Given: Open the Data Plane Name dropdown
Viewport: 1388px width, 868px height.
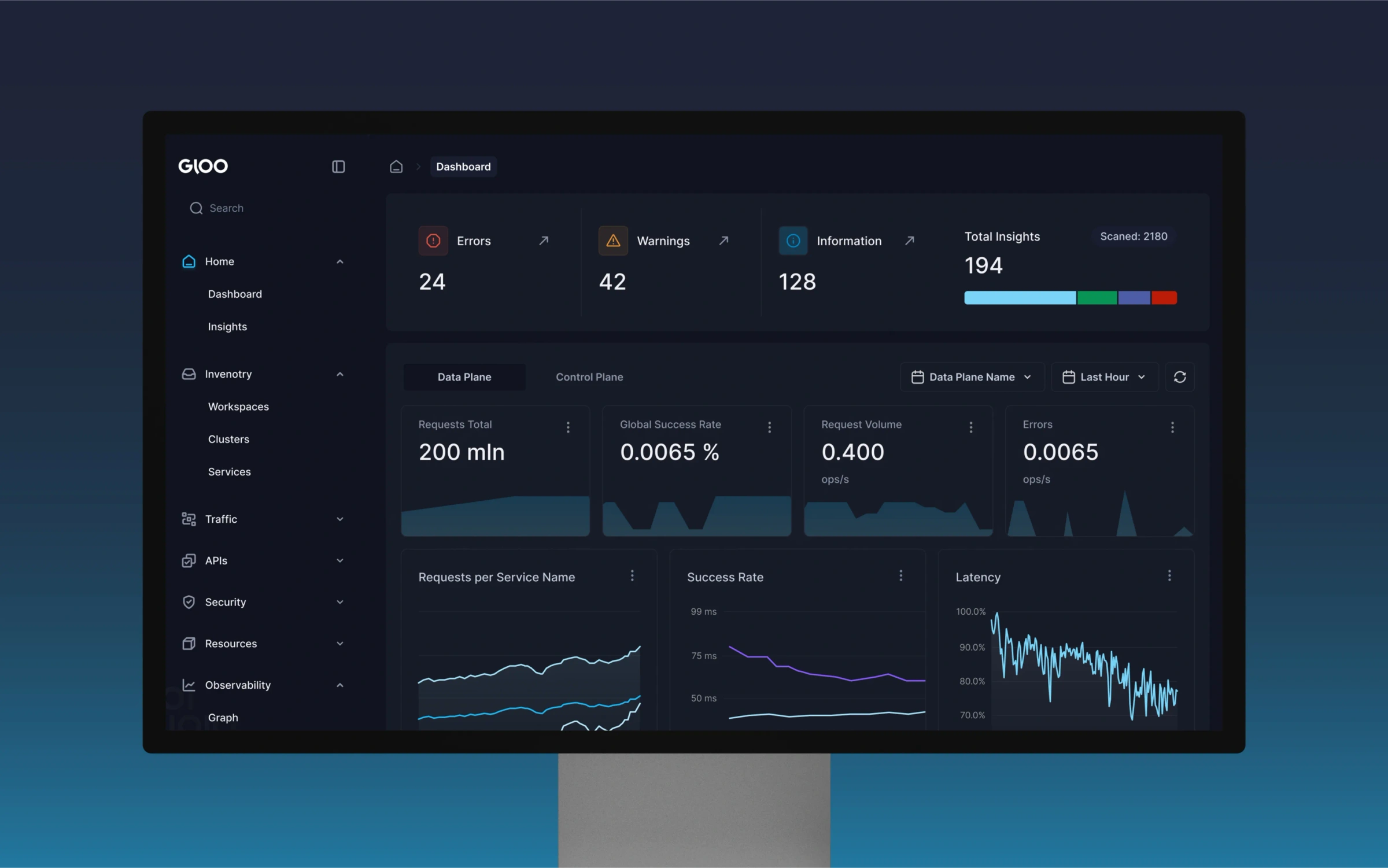Looking at the screenshot, I should (x=969, y=376).
